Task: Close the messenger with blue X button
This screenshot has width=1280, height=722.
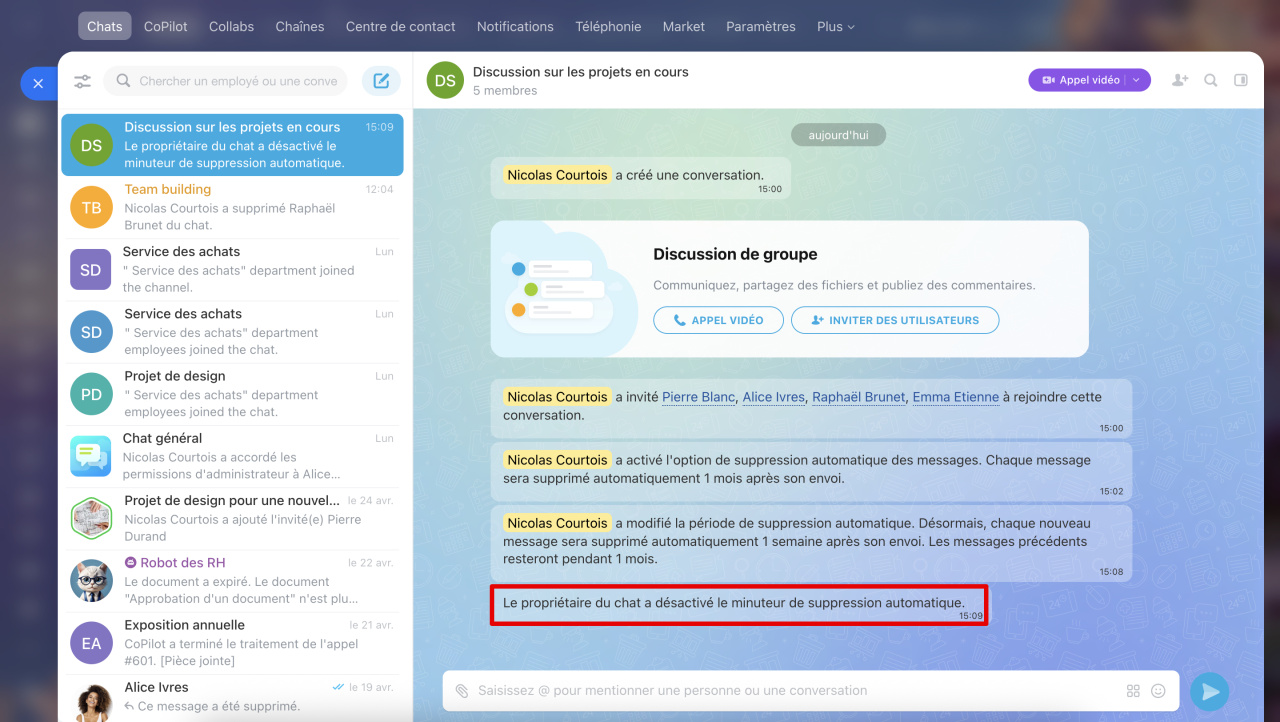Action: pos(38,84)
